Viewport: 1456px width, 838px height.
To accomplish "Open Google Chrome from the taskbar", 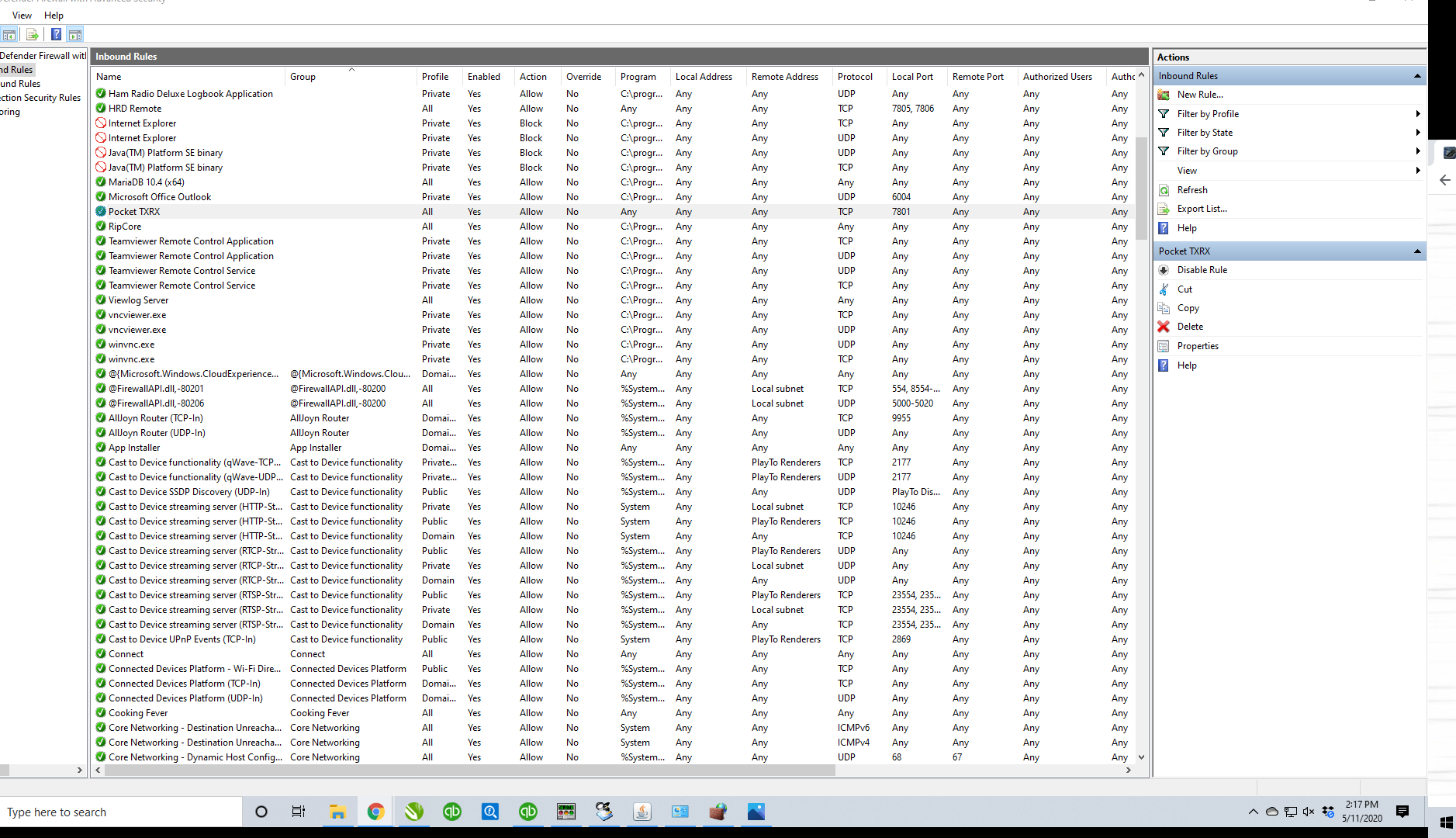I will click(375, 812).
